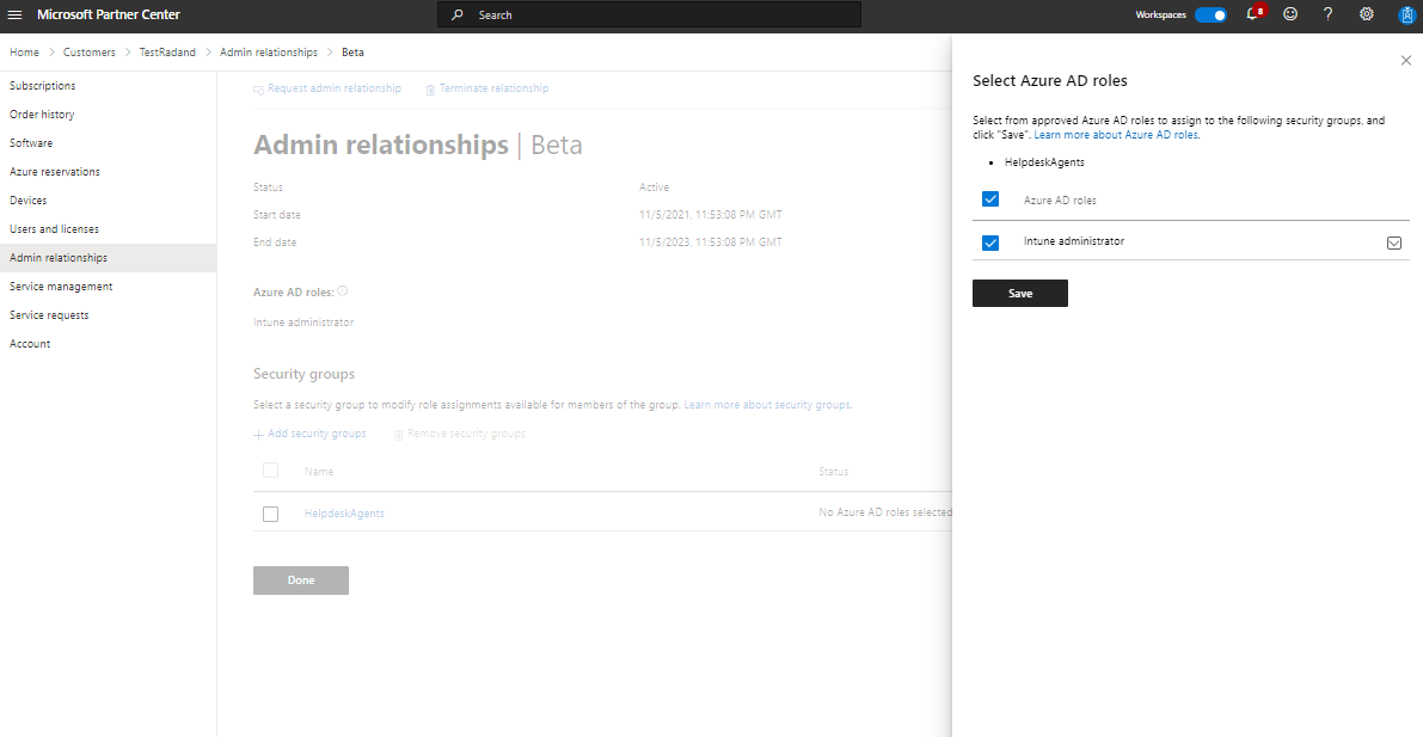Screen dimensions: 1423x737
Task: Click Terminate relationship
Action: (x=487, y=88)
